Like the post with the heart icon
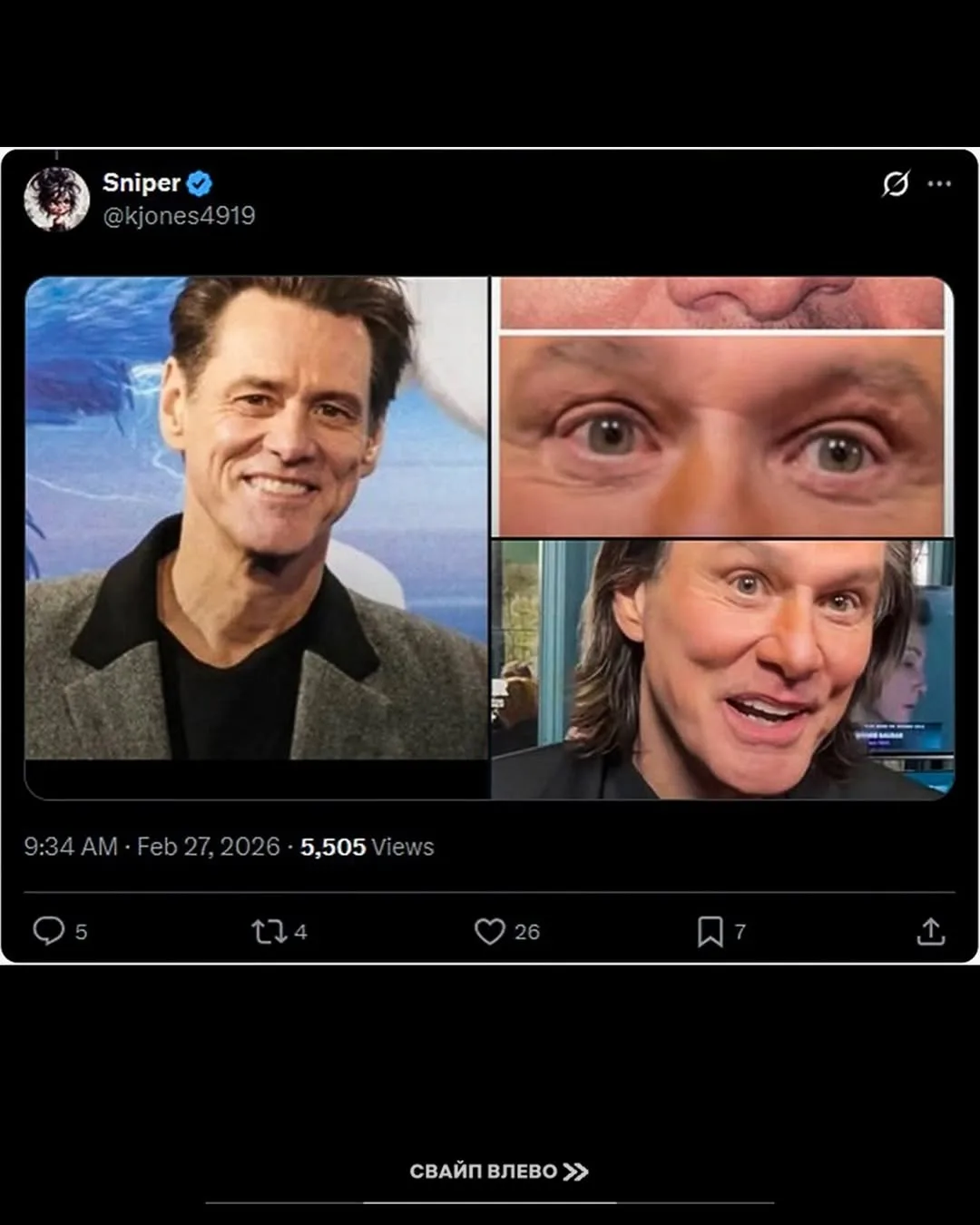The height and width of the screenshot is (1225, 980). pos(490,932)
